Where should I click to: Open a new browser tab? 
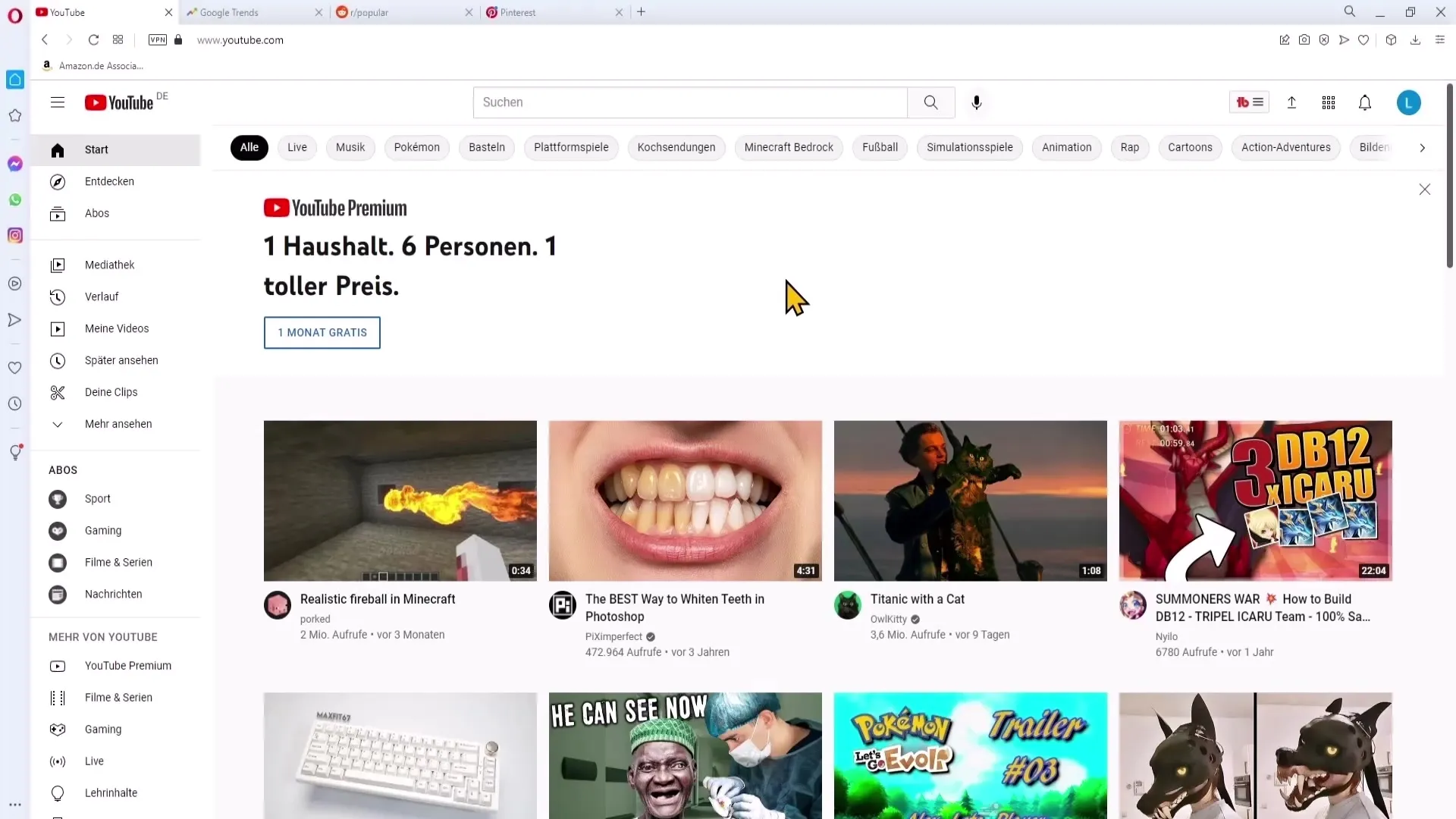(x=642, y=11)
